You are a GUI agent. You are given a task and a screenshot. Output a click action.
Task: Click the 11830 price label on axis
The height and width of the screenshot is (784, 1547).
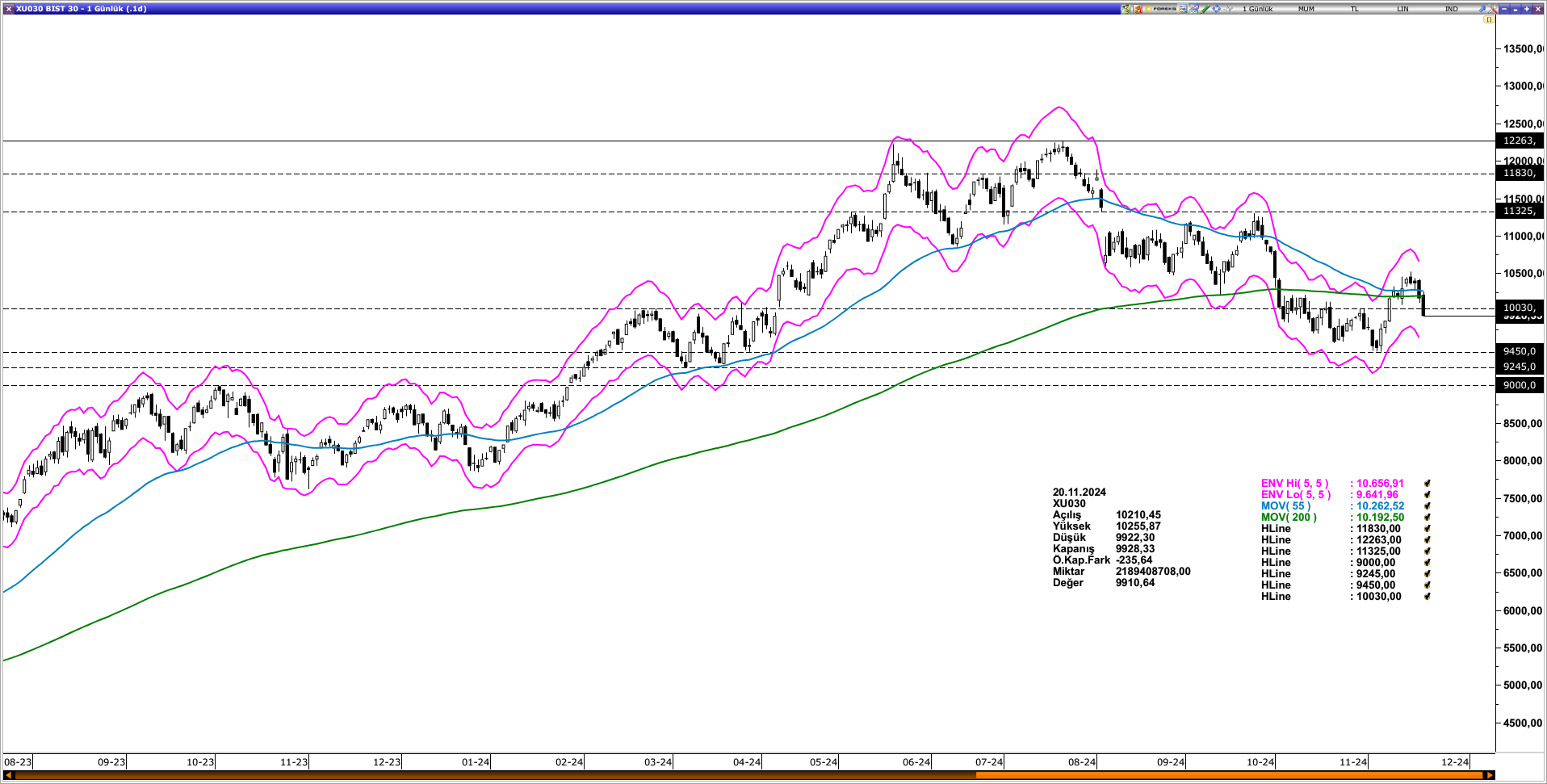pos(1520,173)
